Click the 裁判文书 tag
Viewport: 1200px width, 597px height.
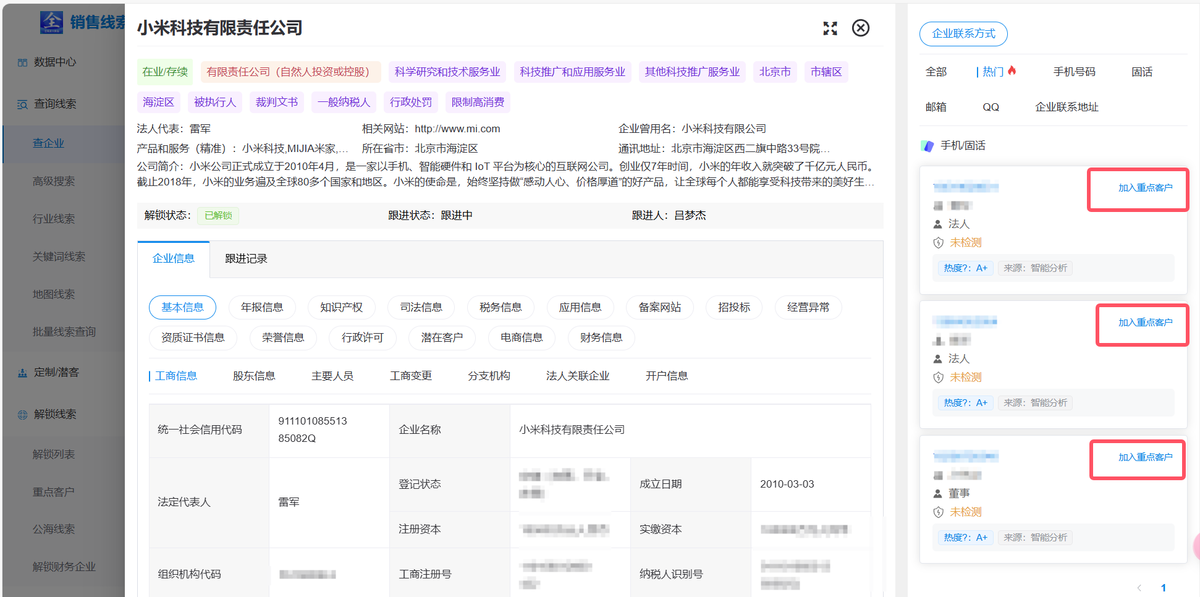[x=276, y=102]
